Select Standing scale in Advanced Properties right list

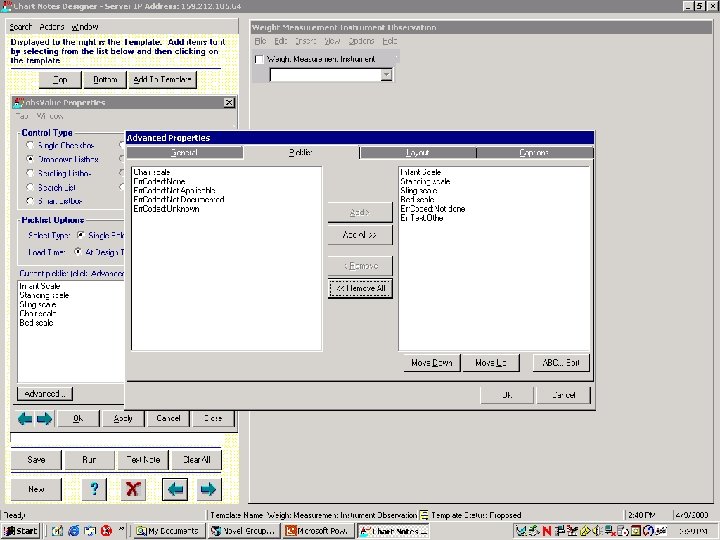click(x=425, y=181)
